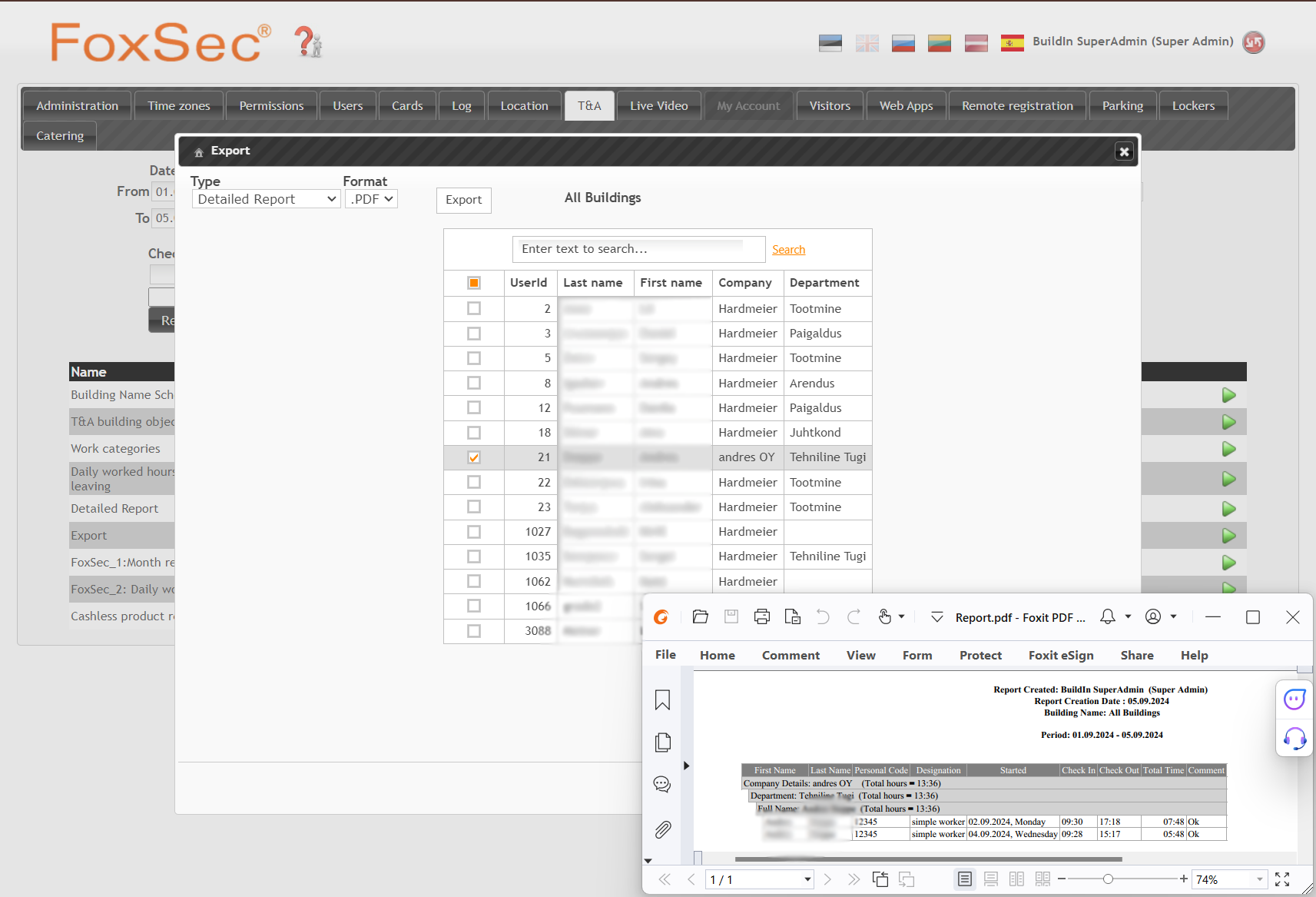Run the Work categories report arrow
The width and height of the screenshot is (1316, 897).
tap(1228, 449)
